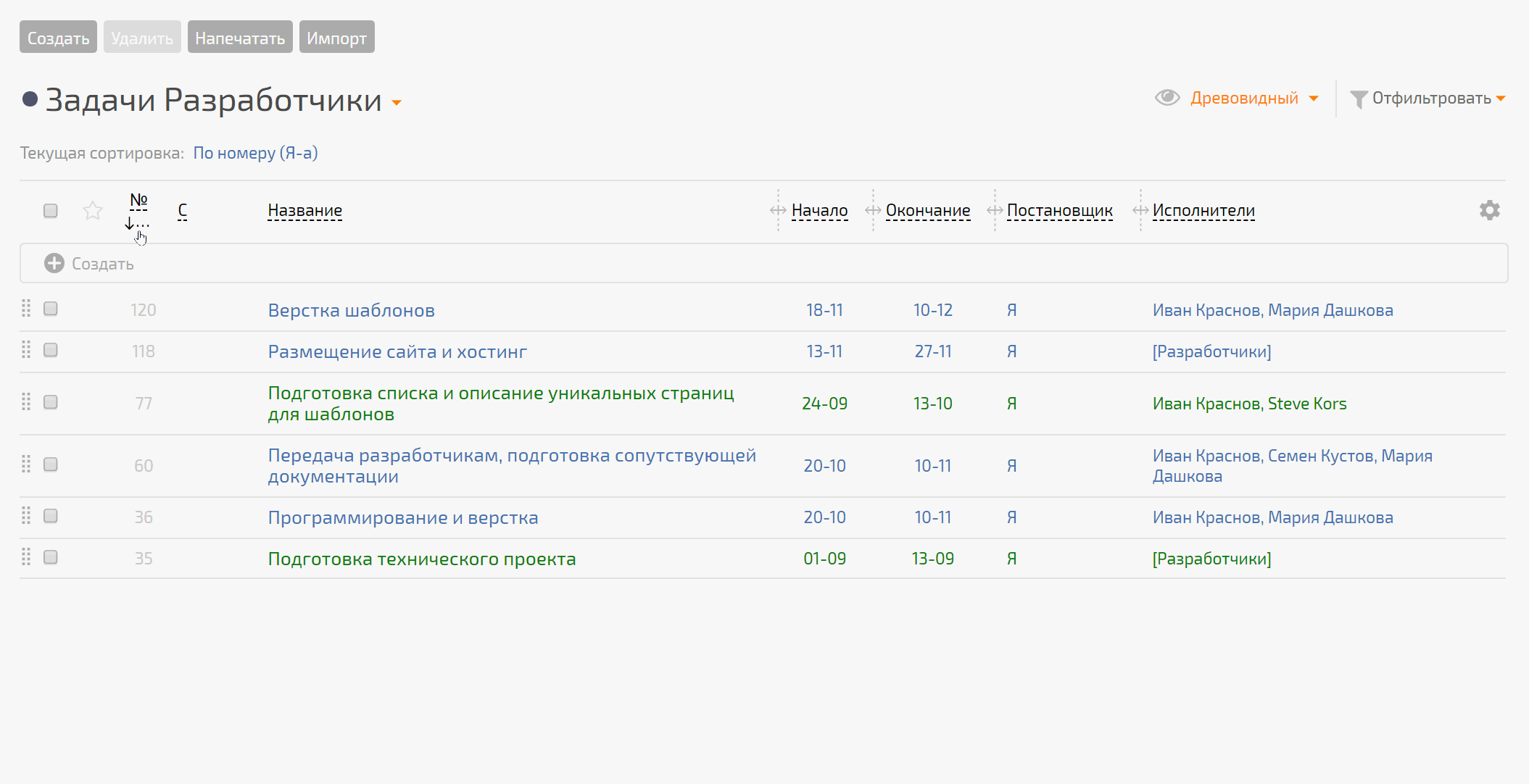Click the По номеру (Я-а) sorting link
The width and height of the screenshot is (1529, 784).
tap(255, 153)
